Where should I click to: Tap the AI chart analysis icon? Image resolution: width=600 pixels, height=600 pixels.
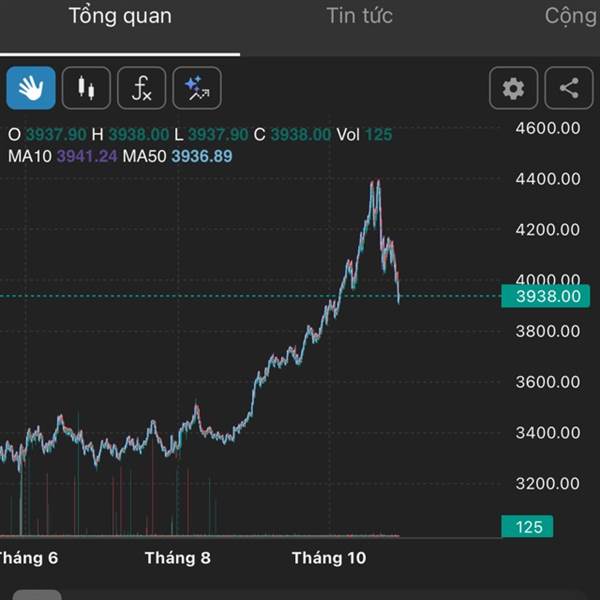(197, 88)
